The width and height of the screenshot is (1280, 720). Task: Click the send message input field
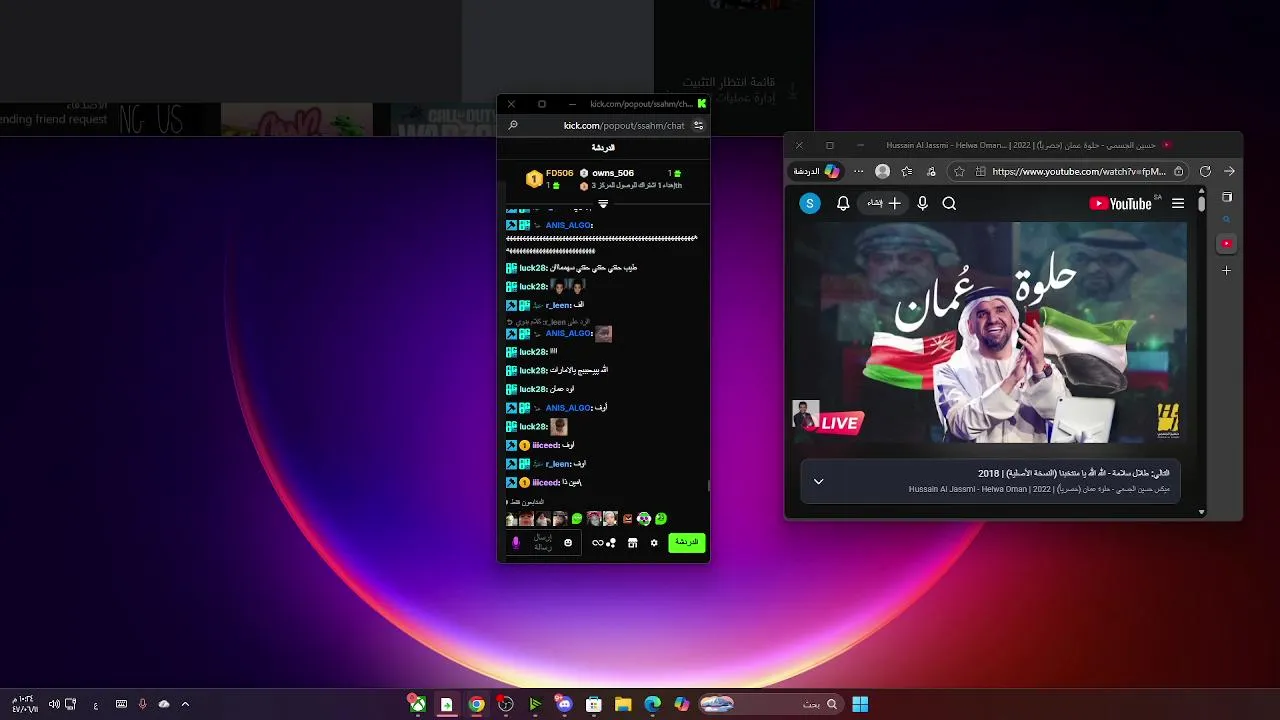(542, 543)
